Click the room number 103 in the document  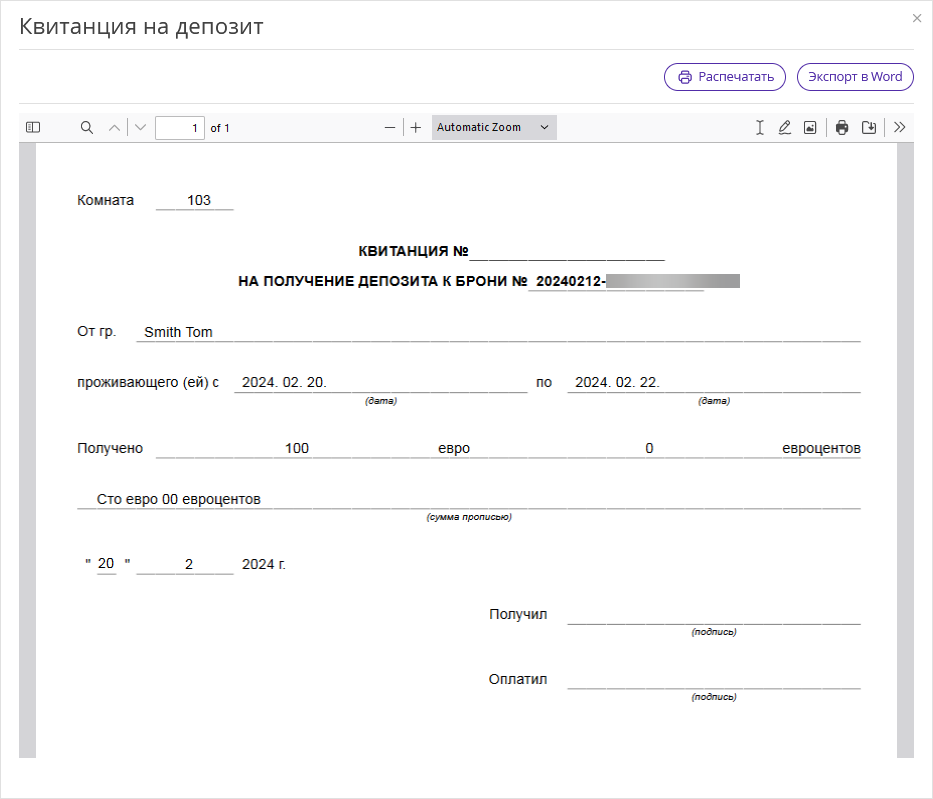tap(199, 200)
